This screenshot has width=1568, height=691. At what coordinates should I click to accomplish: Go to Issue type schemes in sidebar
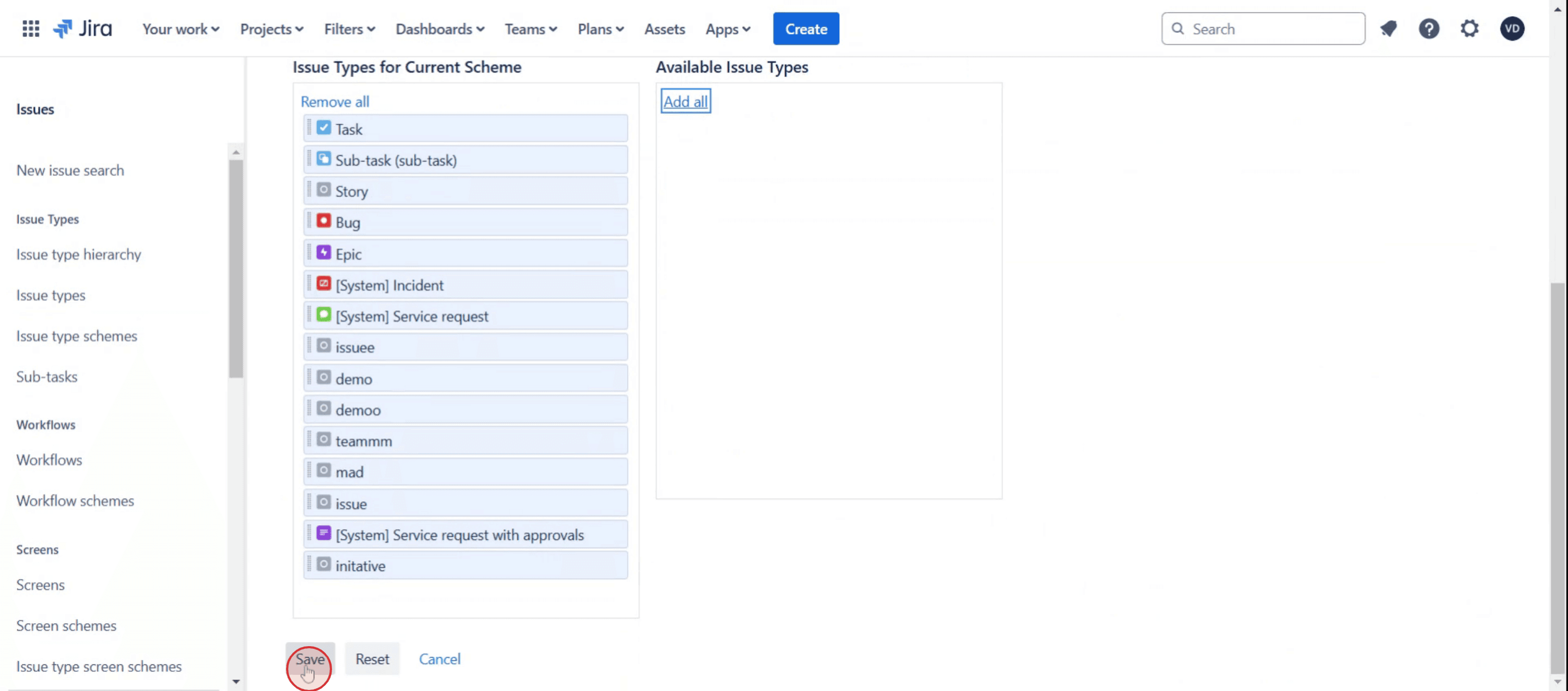pos(77,335)
